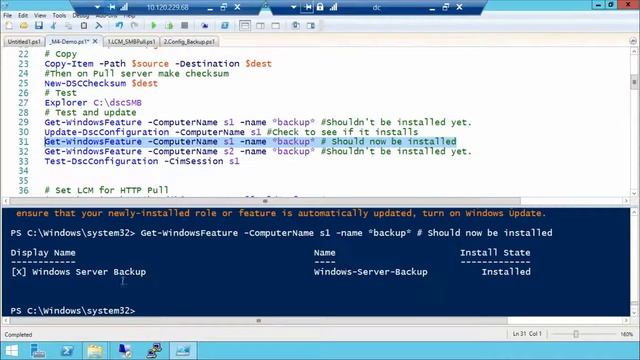Image resolution: width=640 pixels, height=360 pixels.
Task: Click the Paste clipboard toolbar icon
Action: (x=84, y=26)
